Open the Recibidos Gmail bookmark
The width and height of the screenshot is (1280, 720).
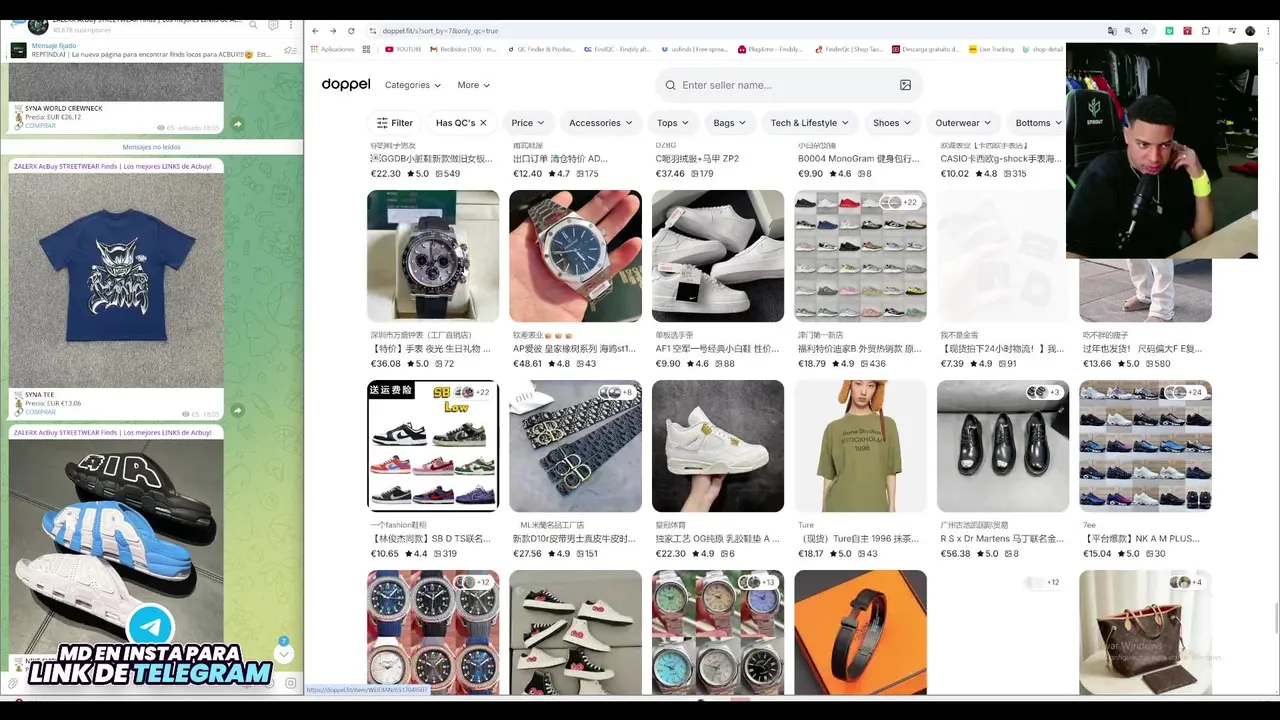464,49
